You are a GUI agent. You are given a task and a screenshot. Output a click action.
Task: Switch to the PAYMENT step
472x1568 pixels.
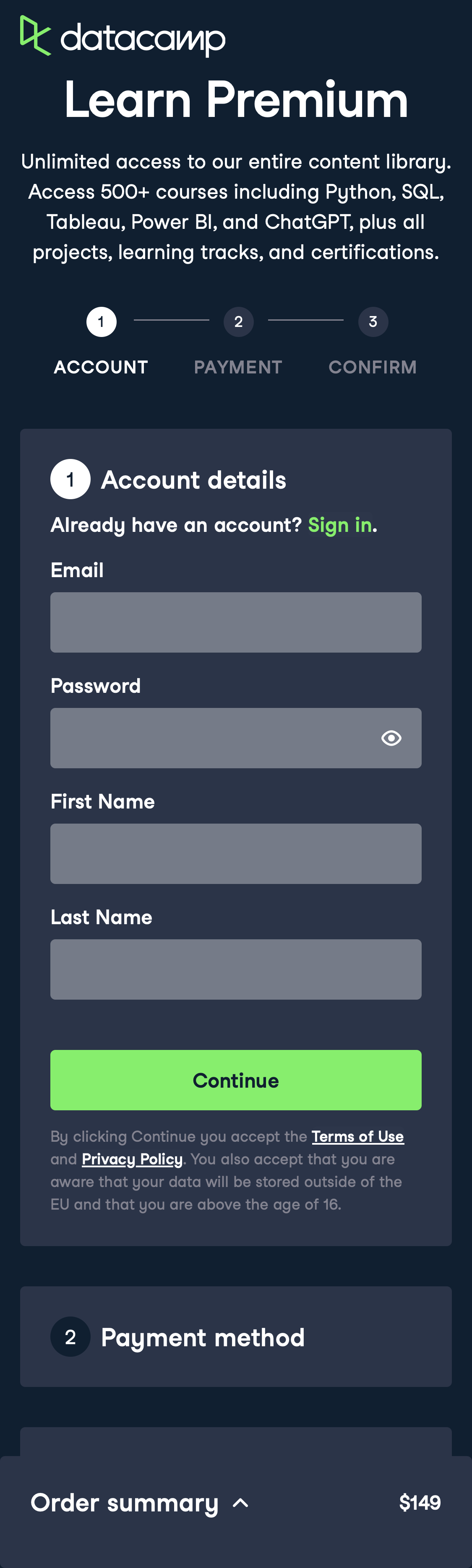(237, 367)
